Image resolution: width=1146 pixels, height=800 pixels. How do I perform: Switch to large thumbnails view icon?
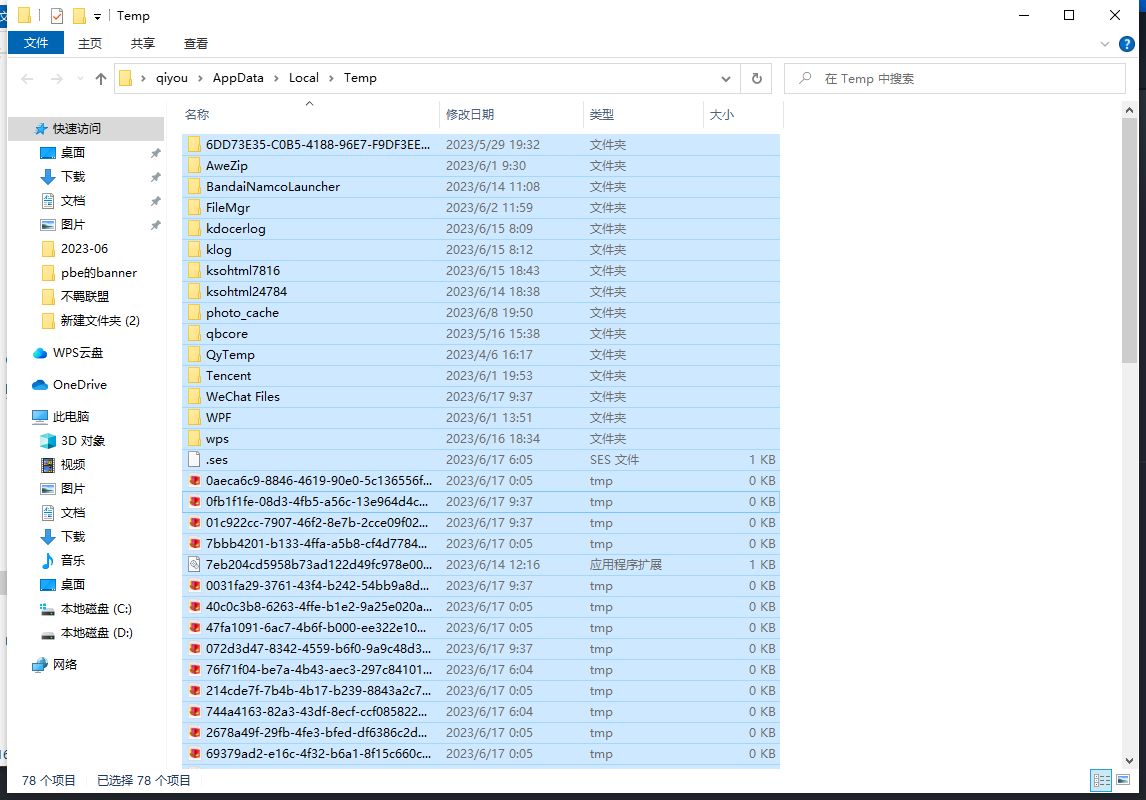(x=1126, y=780)
